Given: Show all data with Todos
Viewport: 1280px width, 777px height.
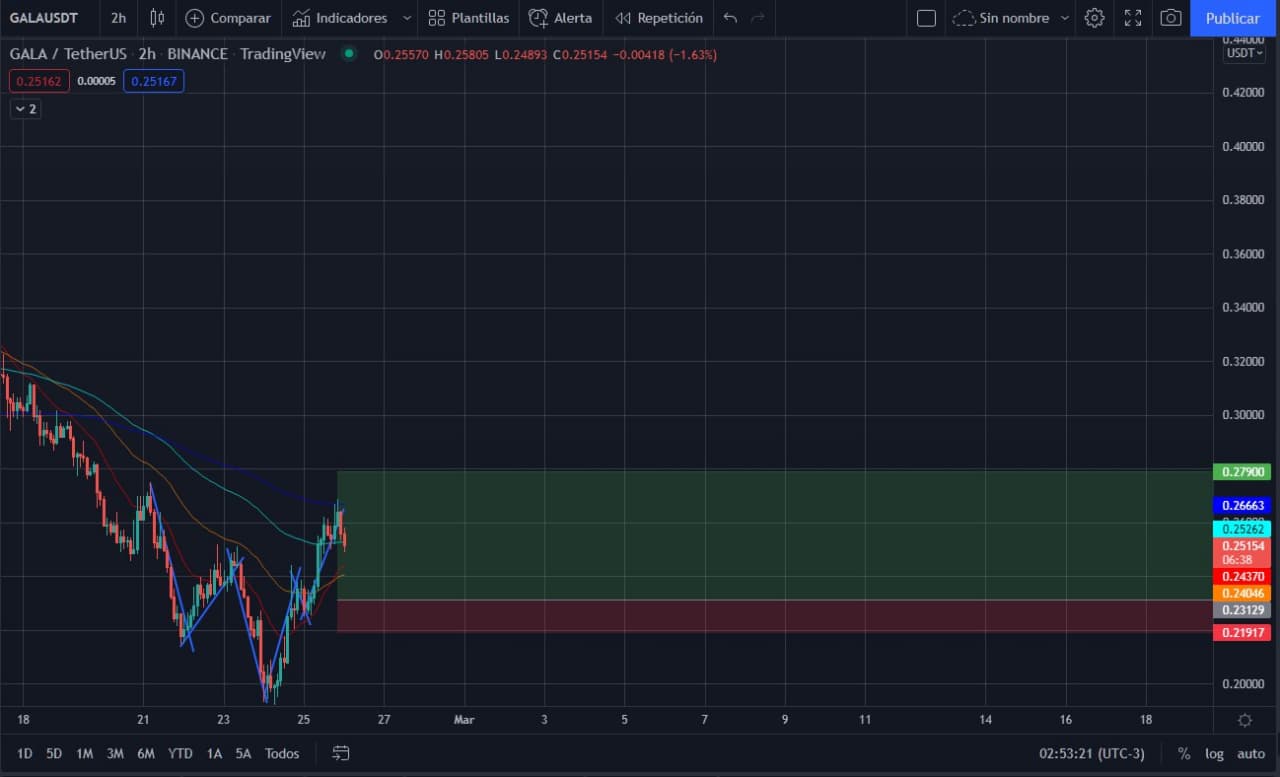Looking at the screenshot, I should point(282,753).
